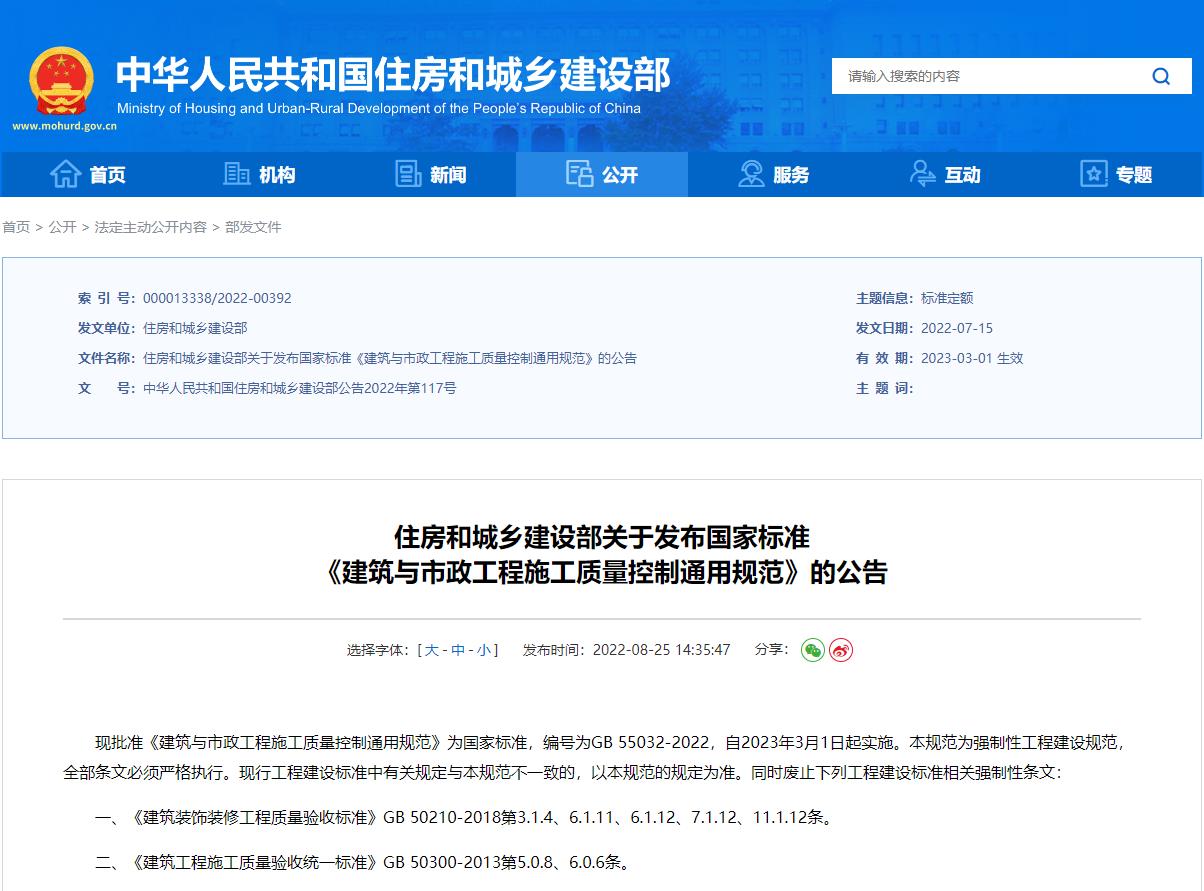This screenshot has height=891, width=1204.
Task: Click the 主题词 label
Action: point(885,388)
